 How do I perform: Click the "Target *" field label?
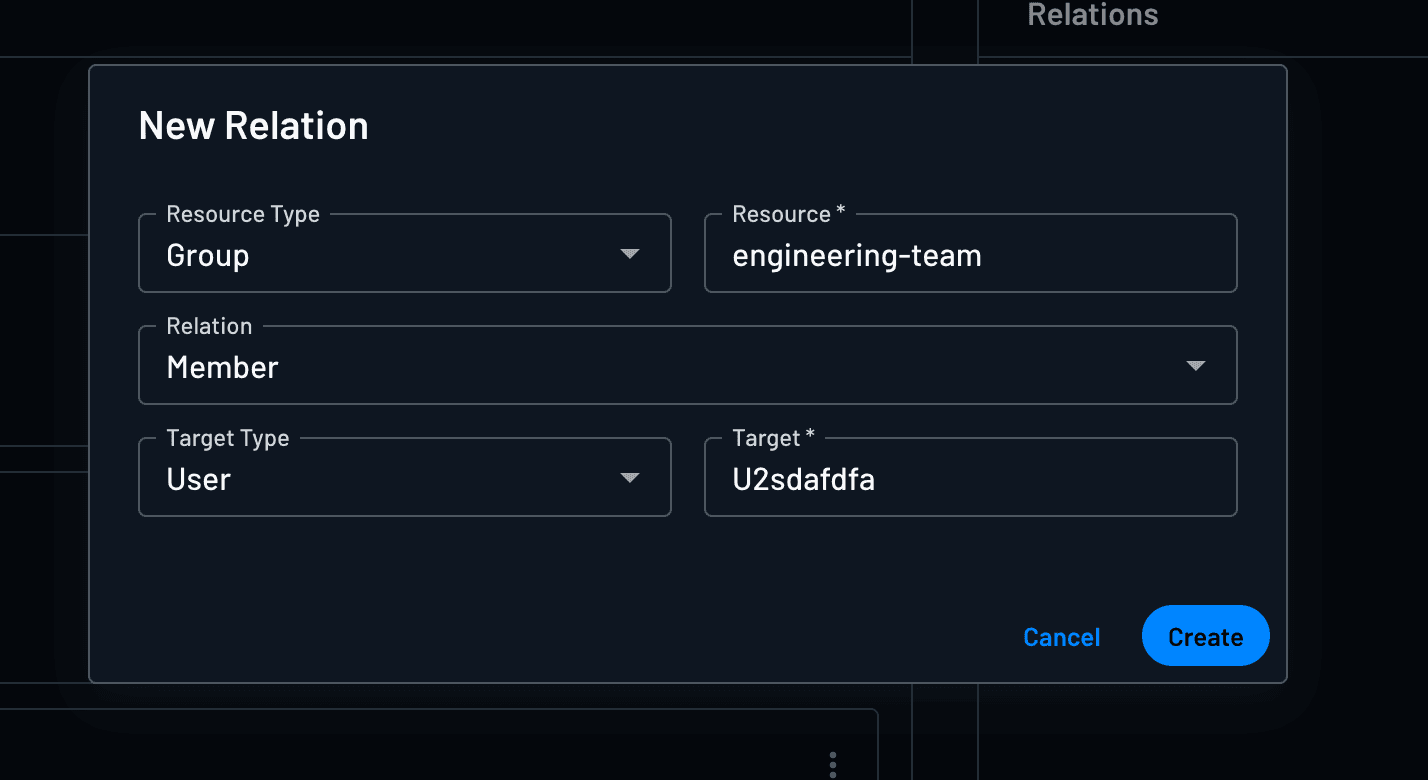click(773, 438)
